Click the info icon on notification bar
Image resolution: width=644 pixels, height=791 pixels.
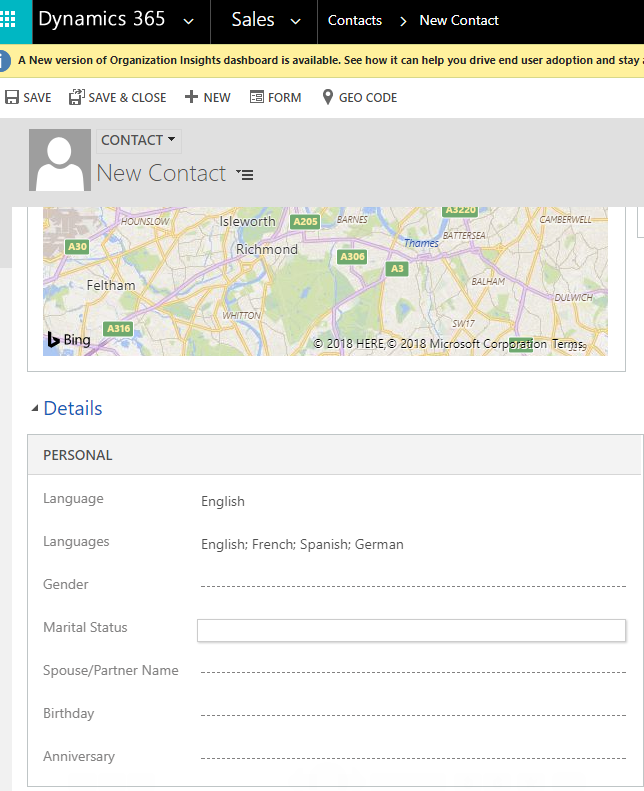(5, 61)
